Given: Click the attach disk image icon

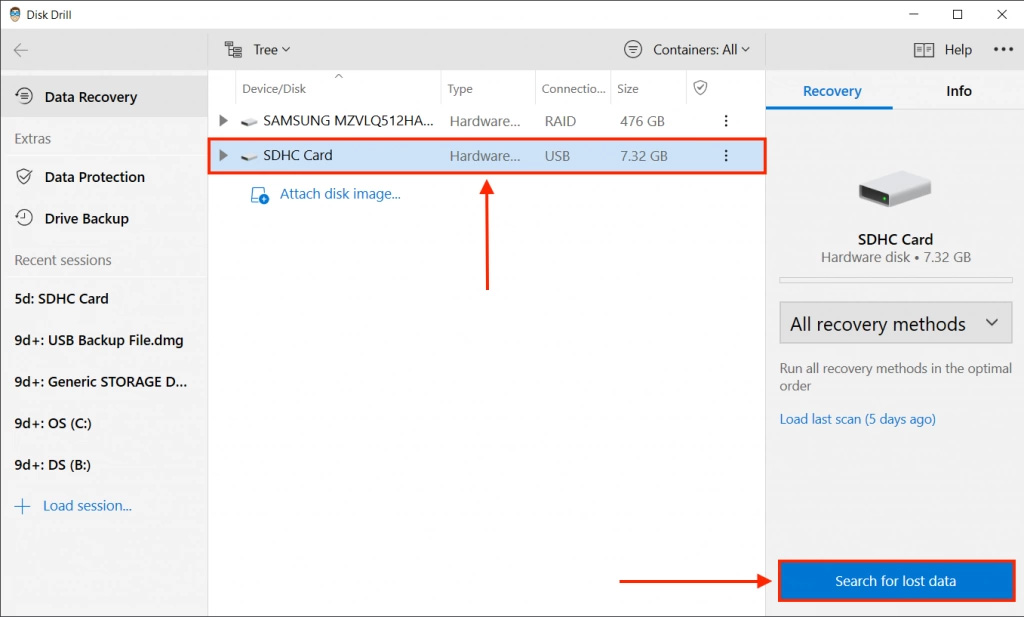Looking at the screenshot, I should click(x=259, y=195).
